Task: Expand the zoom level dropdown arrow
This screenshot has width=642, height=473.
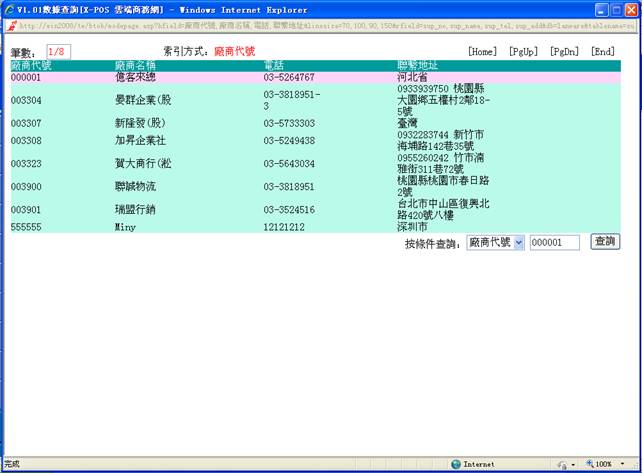Action: click(x=623, y=464)
